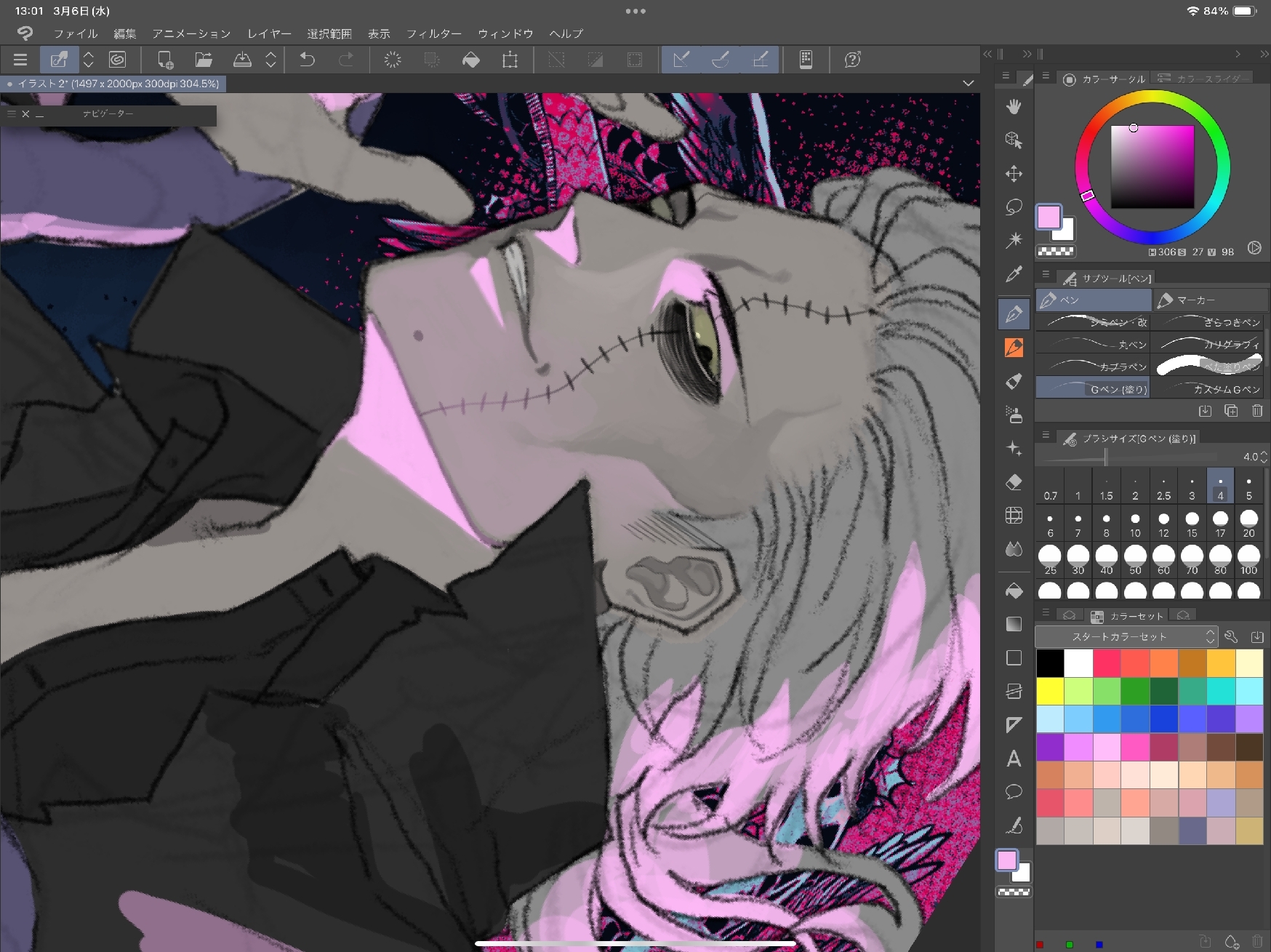Screen dimensions: 1271x952
Task: Choose the カブラペン sub tool
Action: pyautogui.click(x=1092, y=367)
